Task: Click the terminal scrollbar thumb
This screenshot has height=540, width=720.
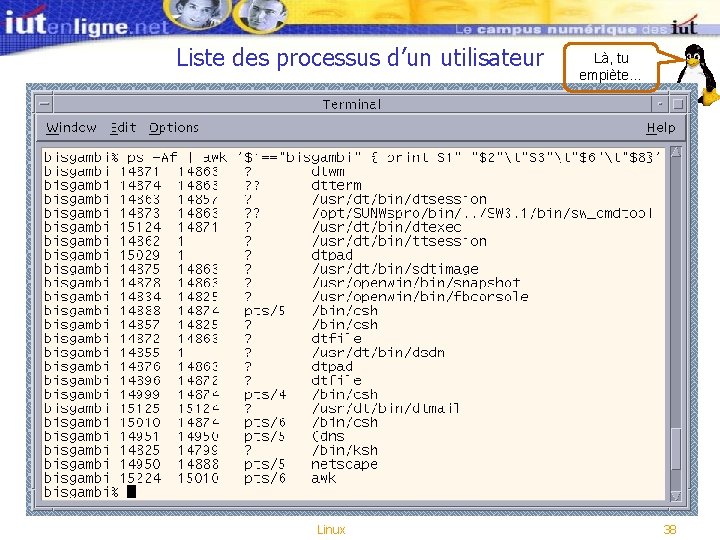Action: pos(675,449)
